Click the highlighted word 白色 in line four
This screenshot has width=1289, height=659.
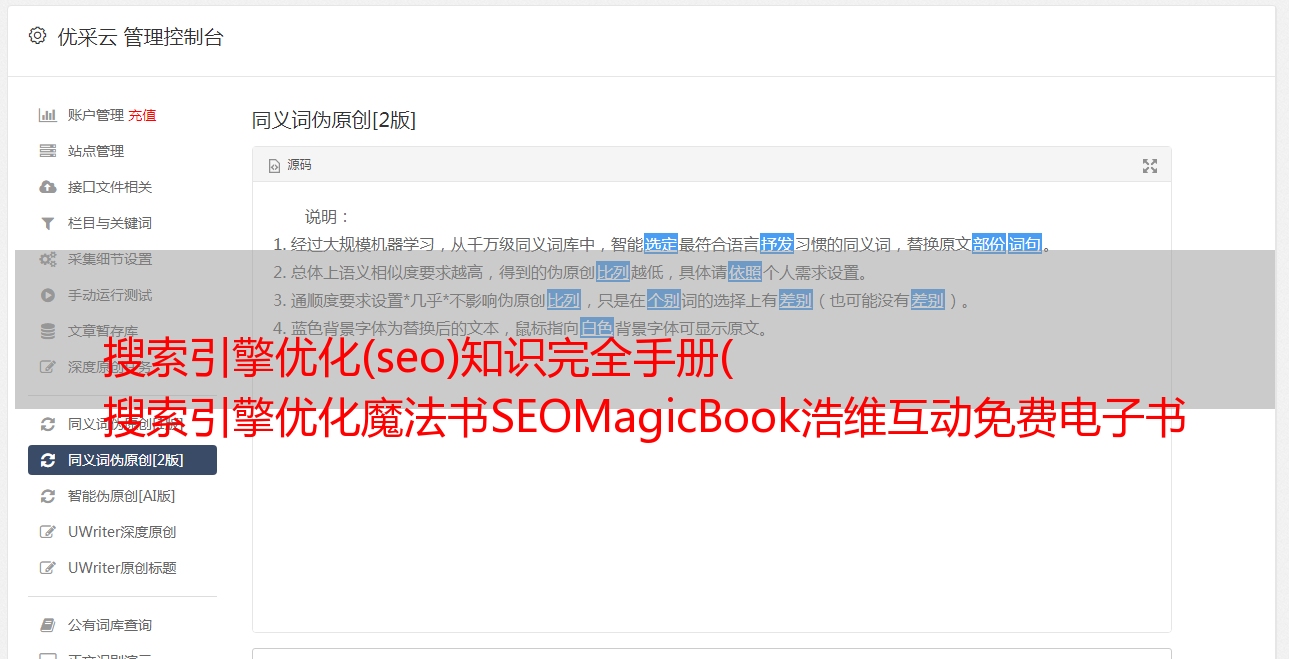pos(596,328)
